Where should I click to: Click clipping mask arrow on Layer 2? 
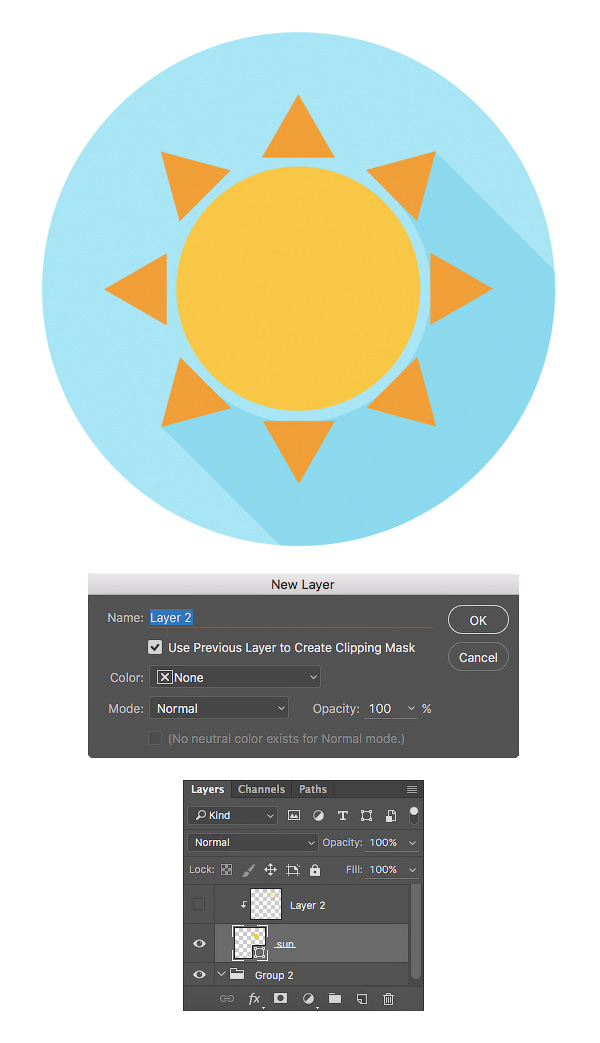point(243,905)
